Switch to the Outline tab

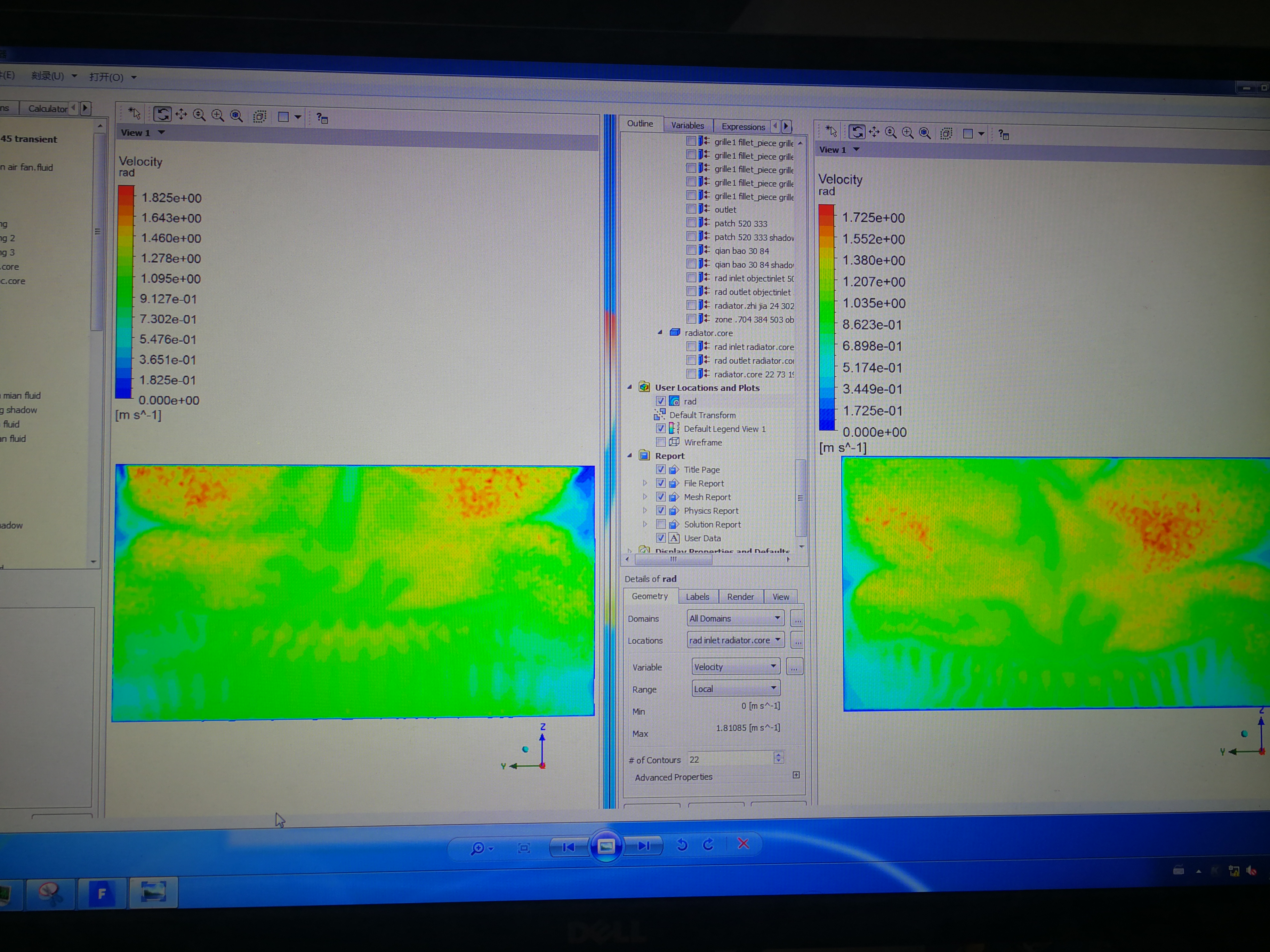tap(640, 123)
